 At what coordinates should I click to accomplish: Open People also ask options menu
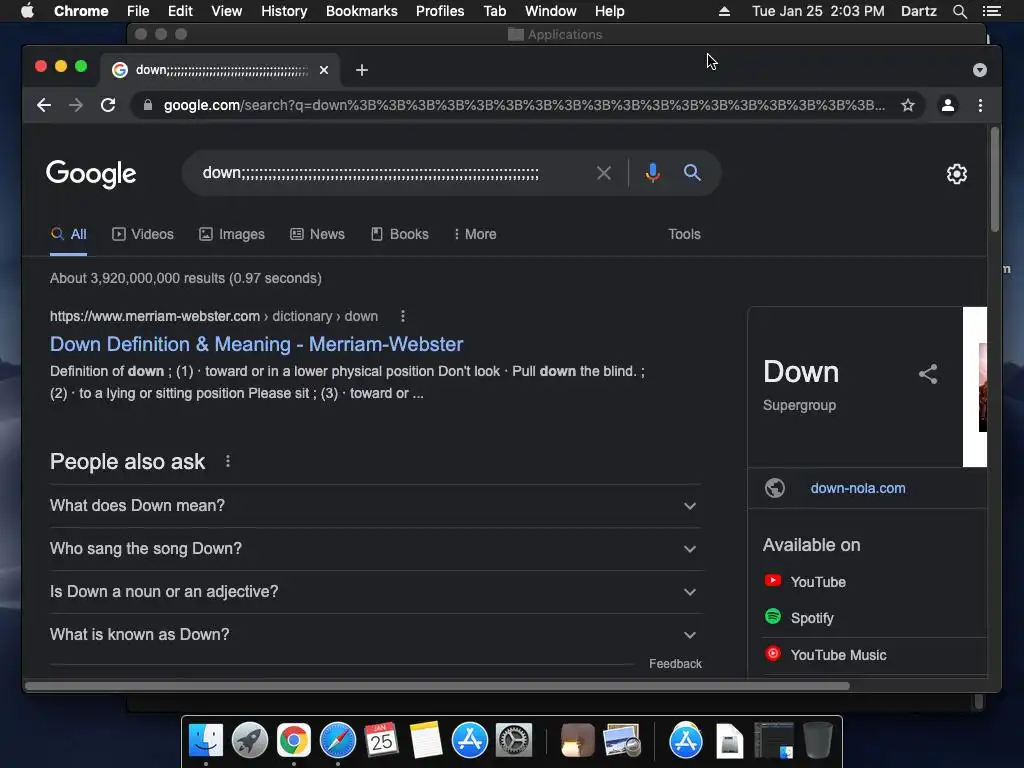(228, 462)
